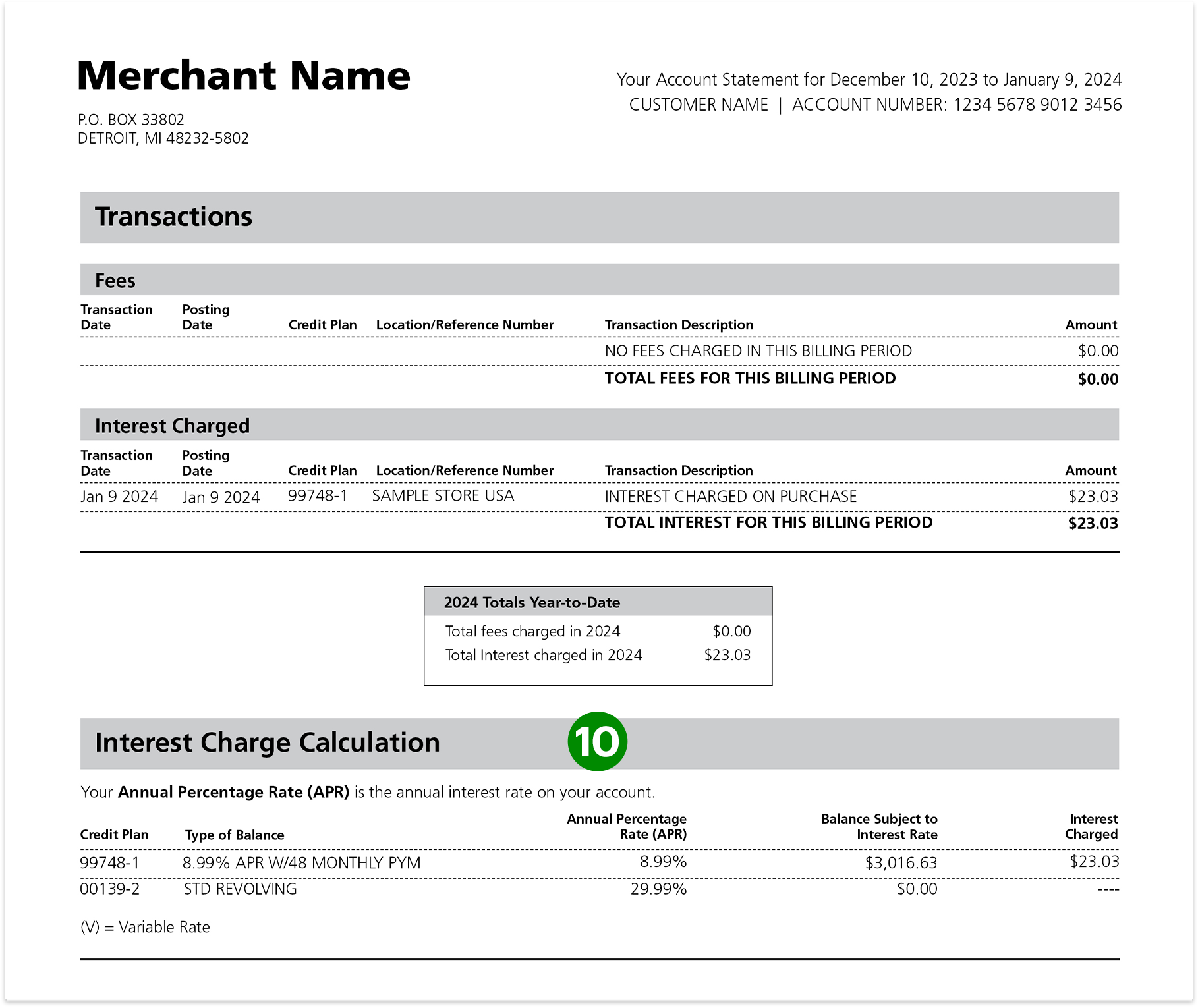
Task: Click the Merchant Name heading
Action: coord(244,76)
